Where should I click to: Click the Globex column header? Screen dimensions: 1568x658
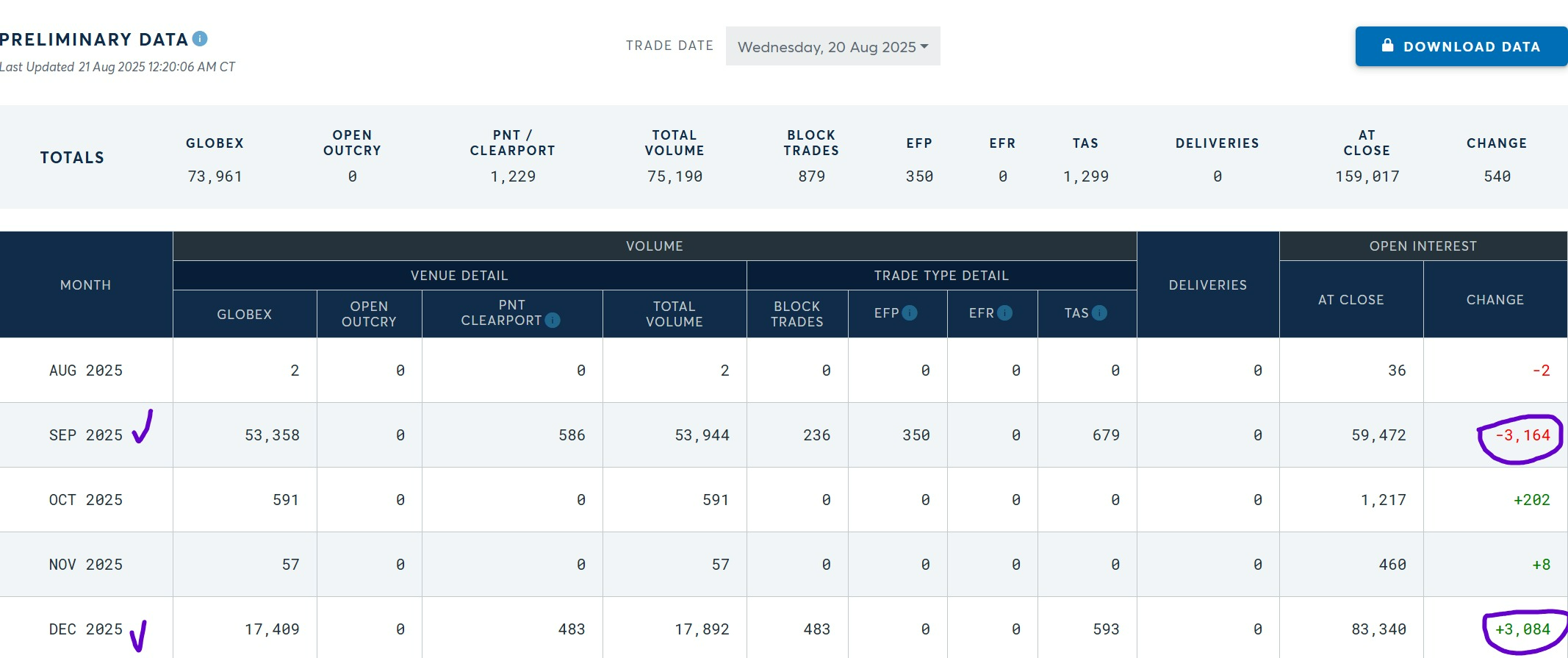(245, 315)
